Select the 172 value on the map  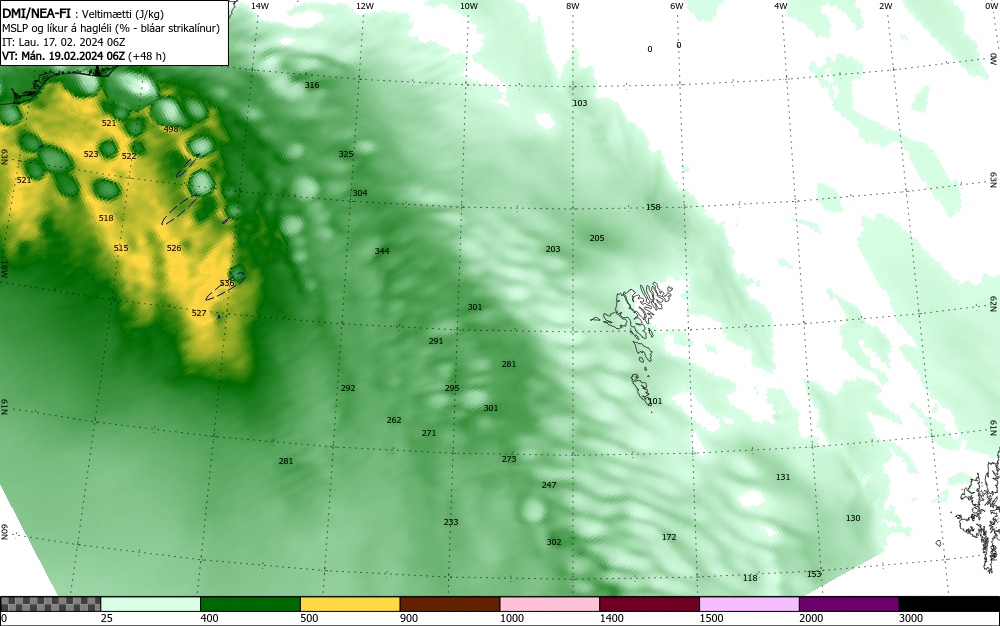click(669, 537)
